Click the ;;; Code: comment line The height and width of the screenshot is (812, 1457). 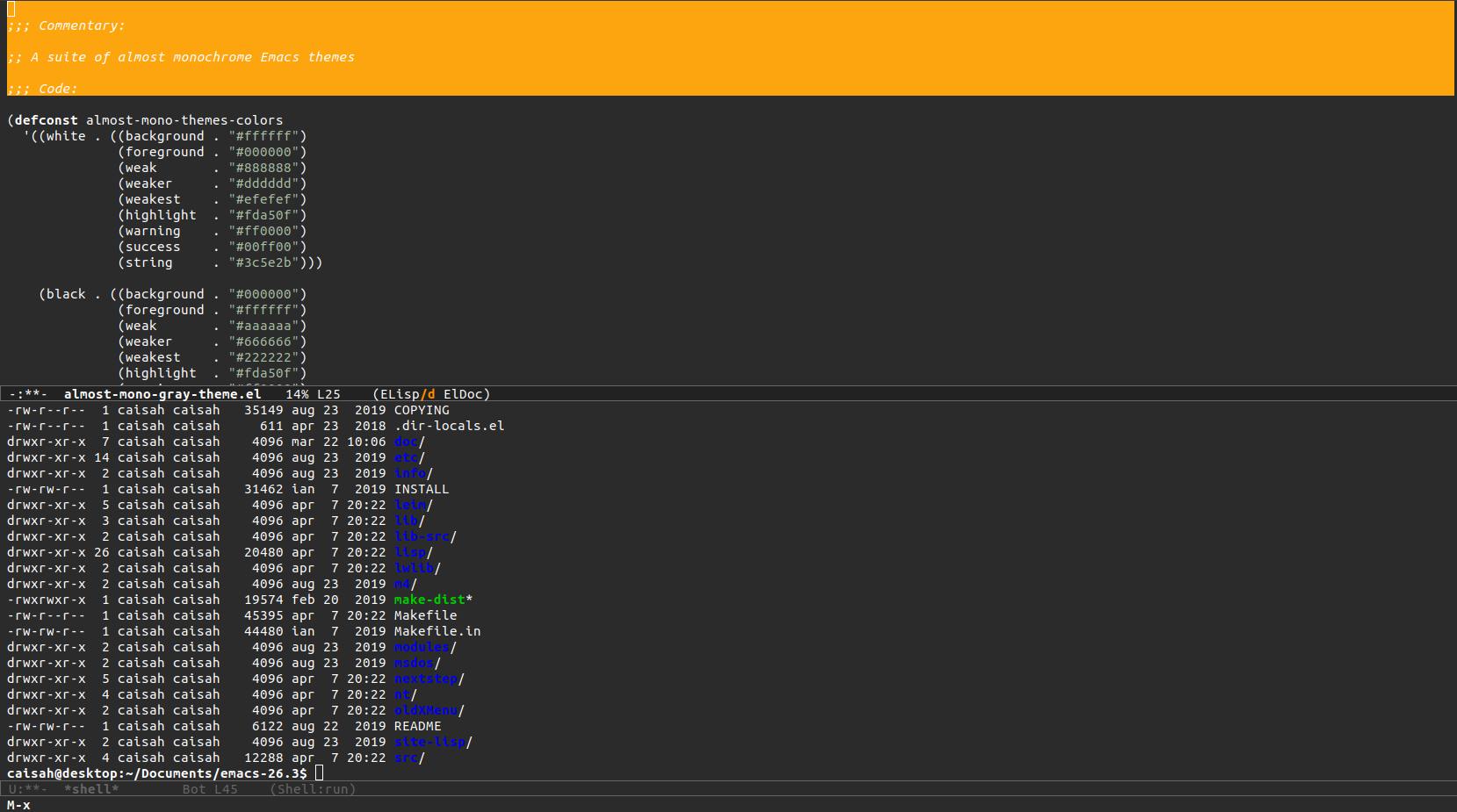click(x=42, y=89)
